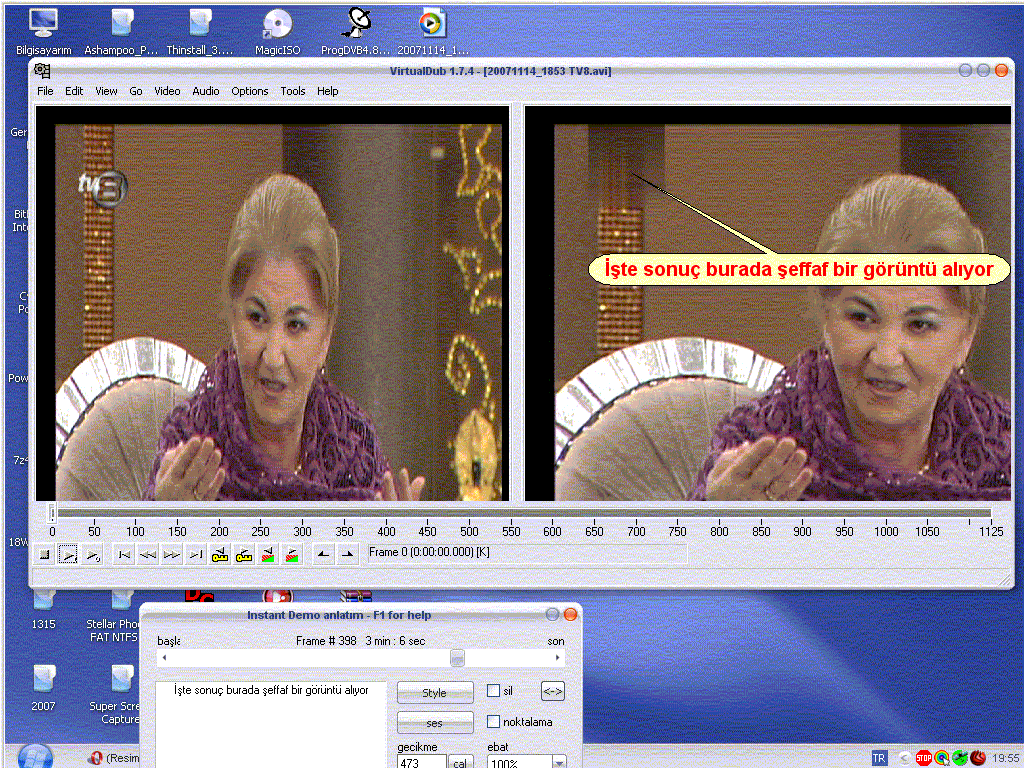This screenshot has width=1024, height=768.
Task: Click the ses button
Action: point(435,723)
